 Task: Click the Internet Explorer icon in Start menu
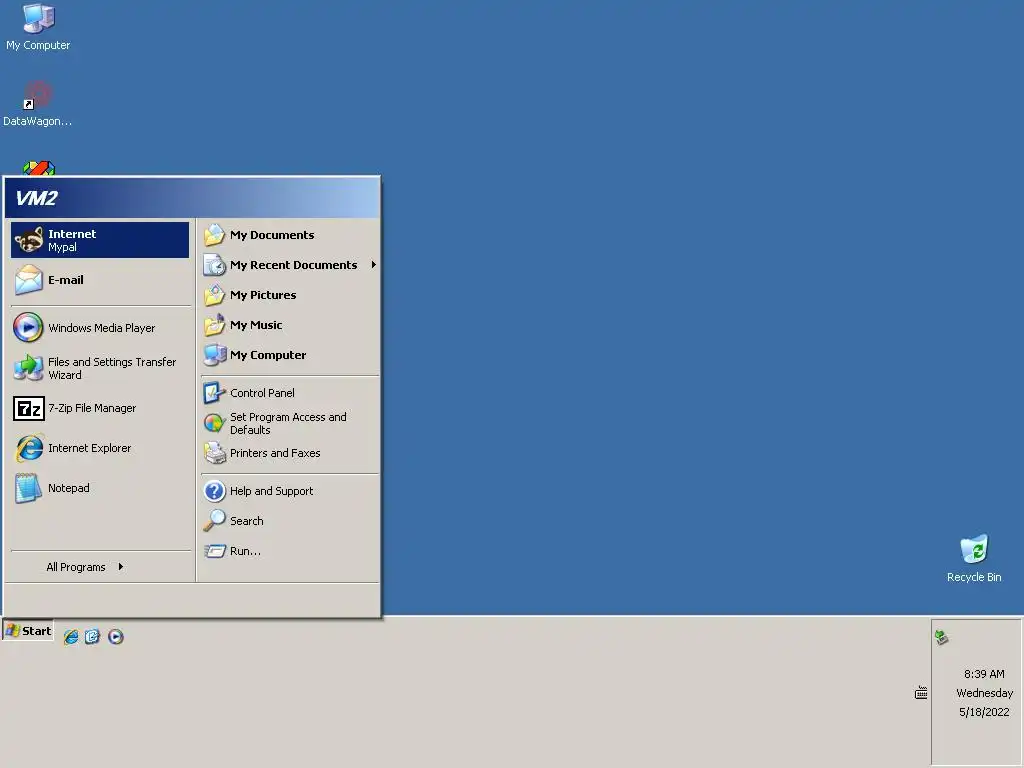pos(29,448)
